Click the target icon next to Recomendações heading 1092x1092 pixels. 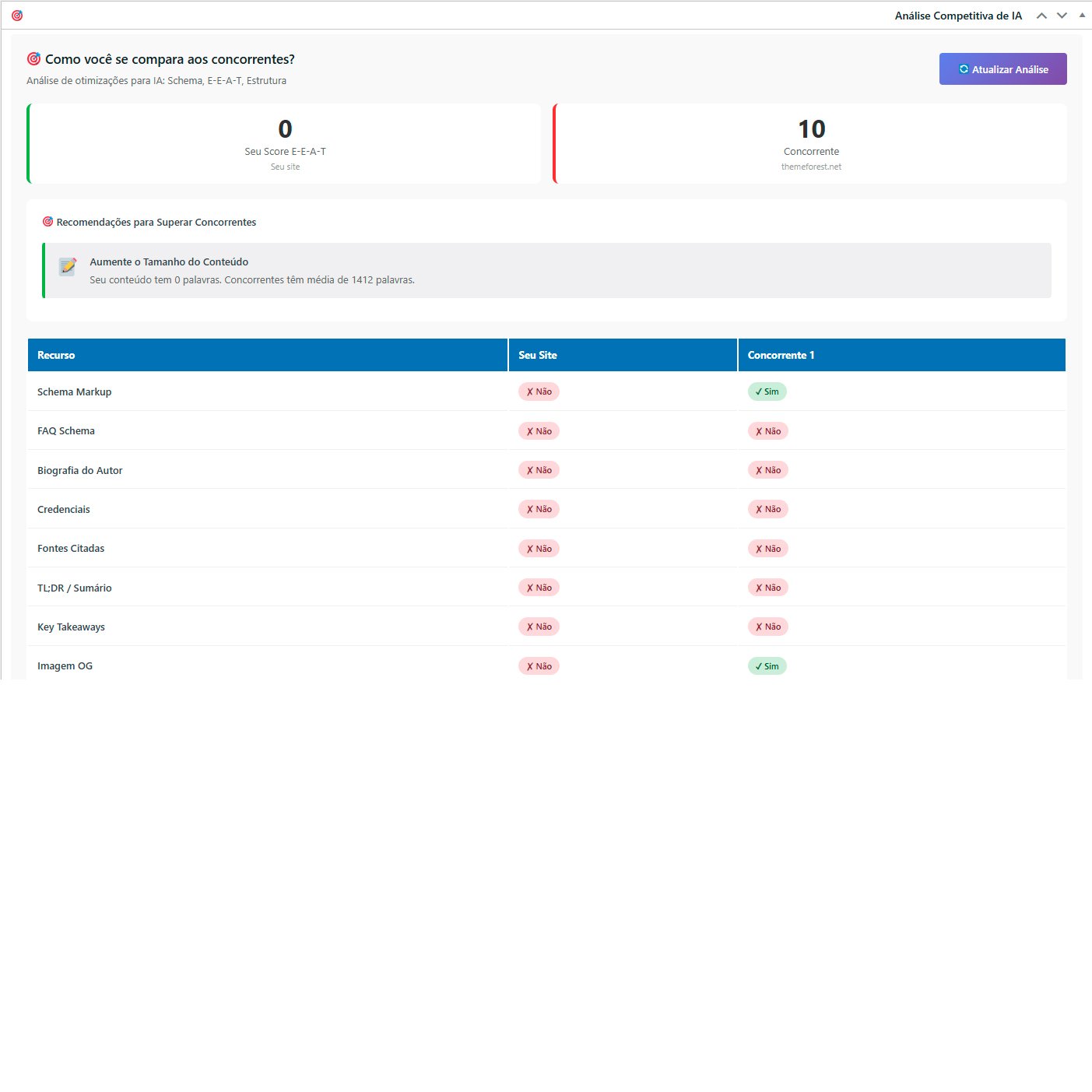47,222
